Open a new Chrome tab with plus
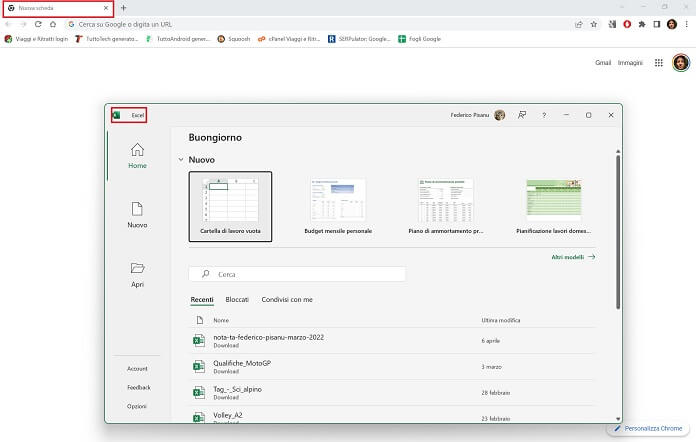Screen dimensions: 696x442 click(123, 8)
